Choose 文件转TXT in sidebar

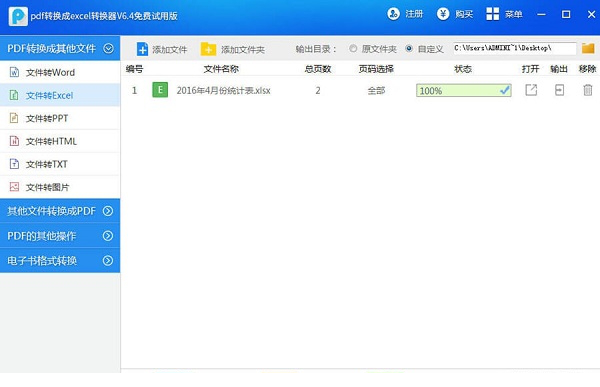pyautogui.click(x=60, y=164)
